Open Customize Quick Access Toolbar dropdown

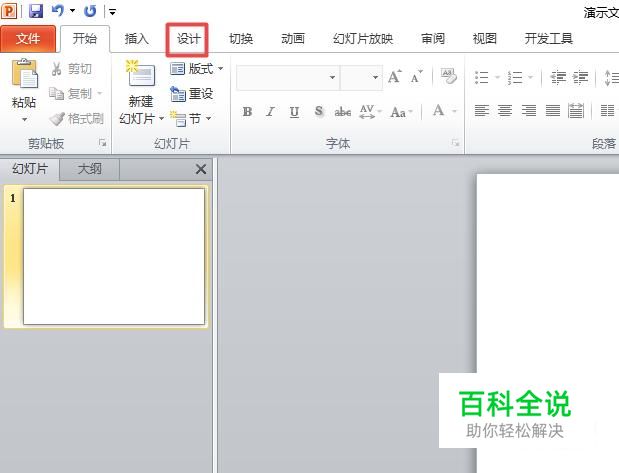click(x=113, y=12)
